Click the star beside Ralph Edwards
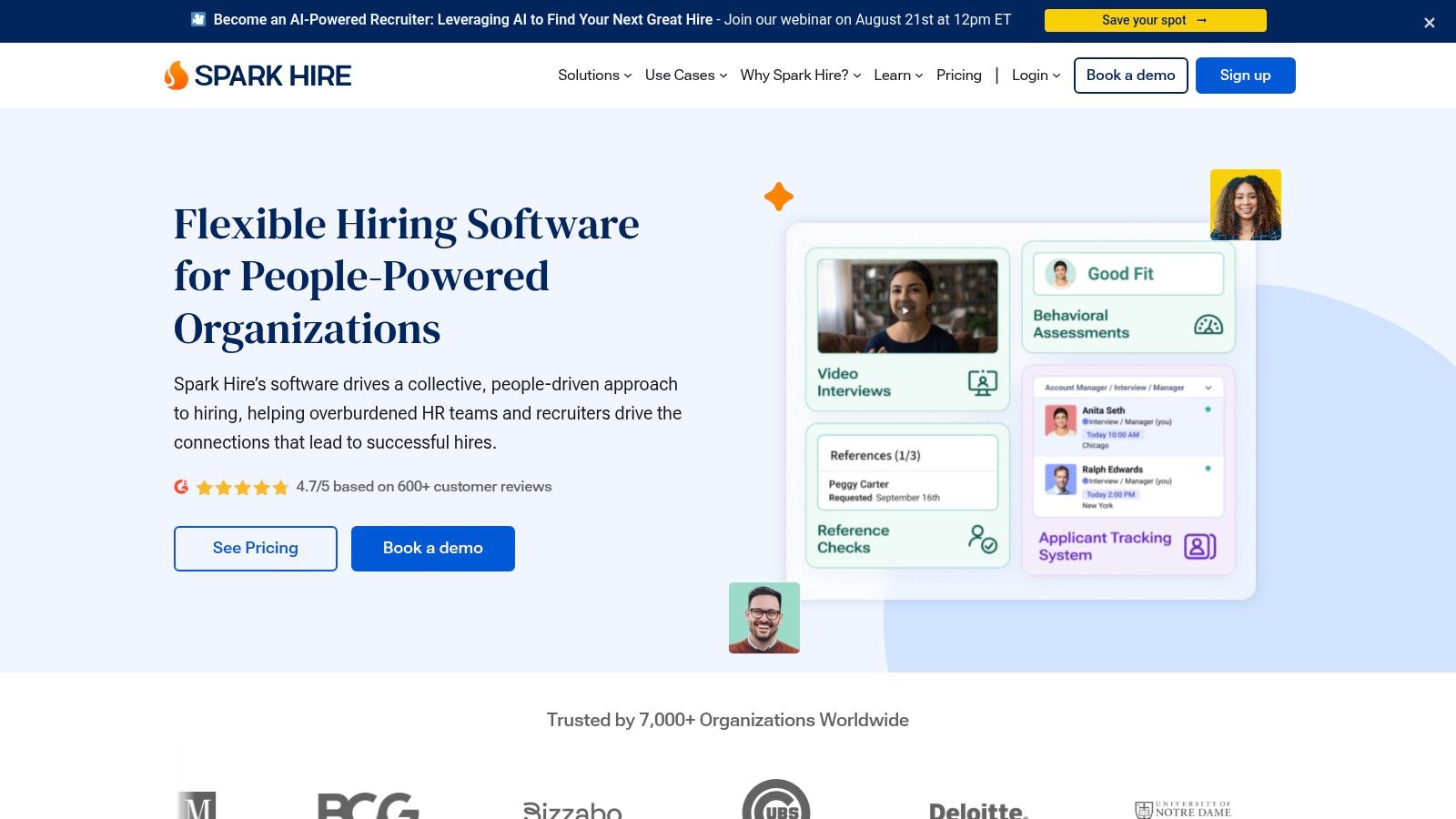This screenshot has width=1456, height=819. (1208, 469)
